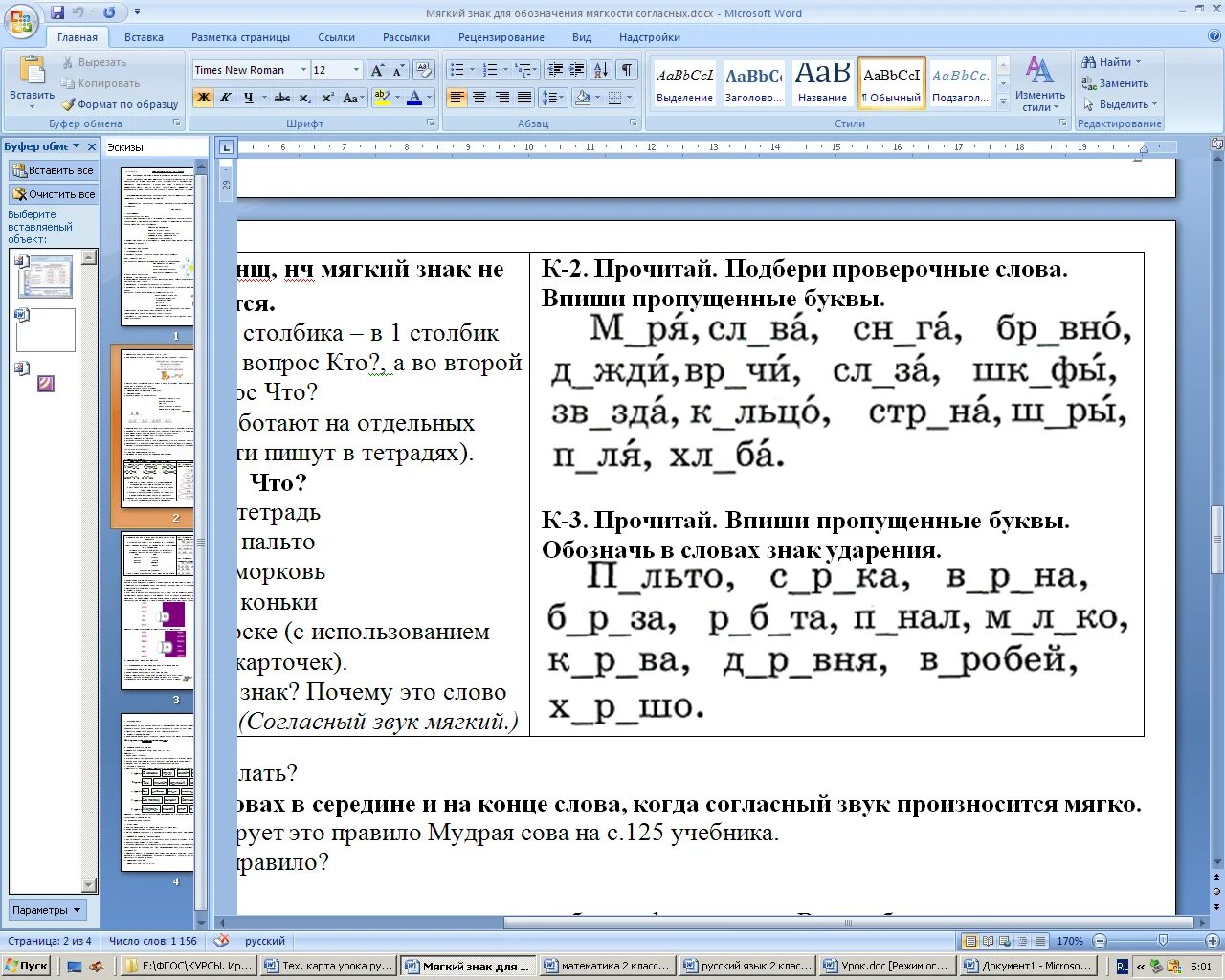Click the zoom out minus button
The width and height of the screenshot is (1225, 980).
(x=1100, y=941)
